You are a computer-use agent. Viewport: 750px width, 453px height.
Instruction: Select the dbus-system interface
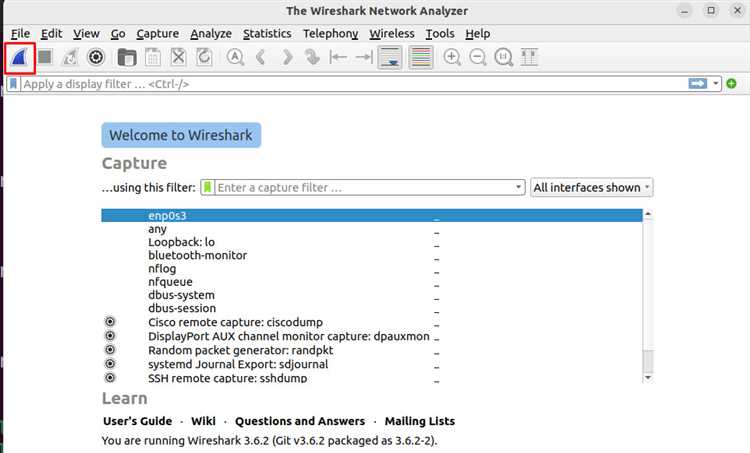(372, 295)
